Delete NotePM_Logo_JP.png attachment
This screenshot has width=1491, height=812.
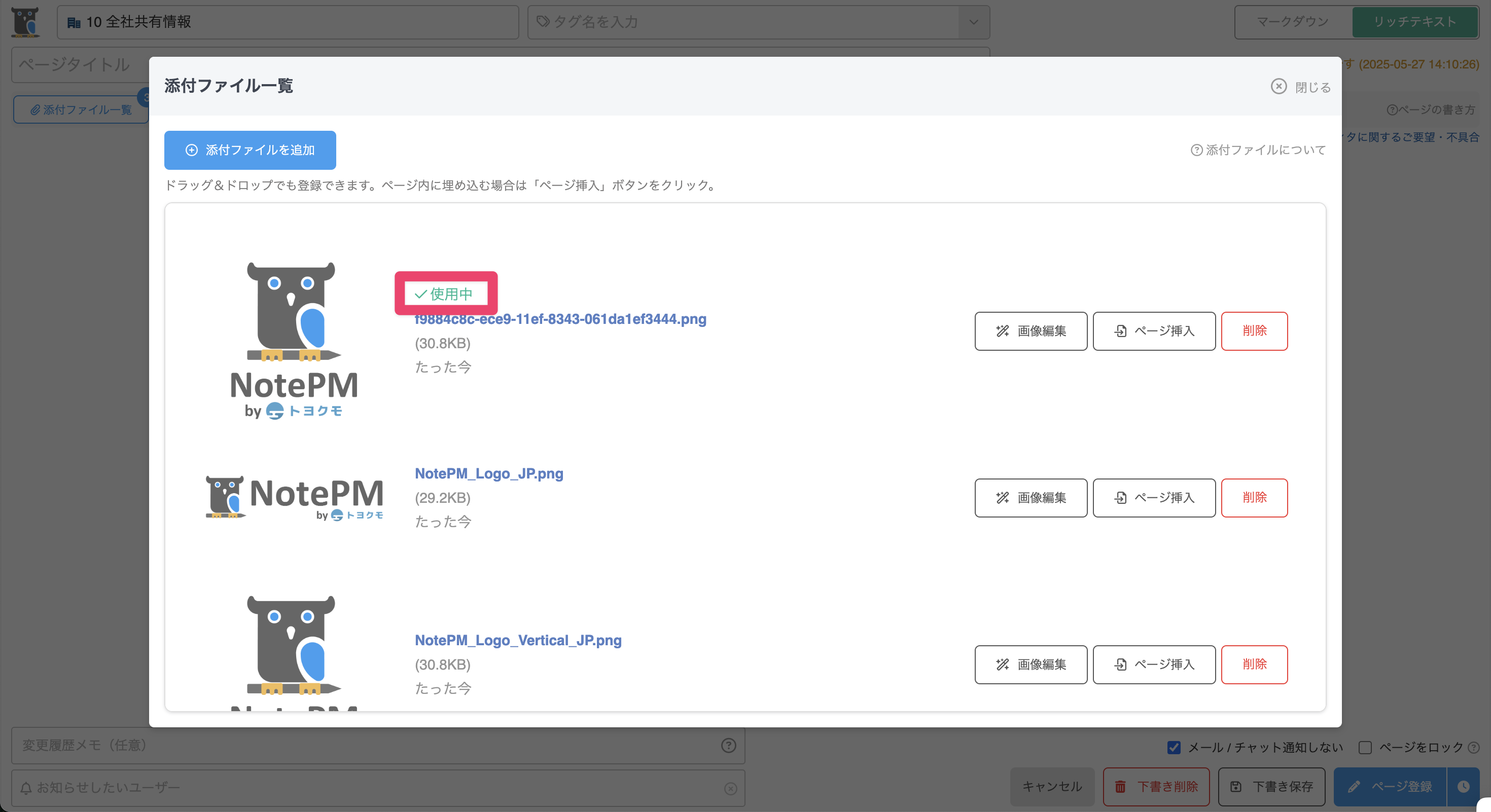coord(1254,498)
